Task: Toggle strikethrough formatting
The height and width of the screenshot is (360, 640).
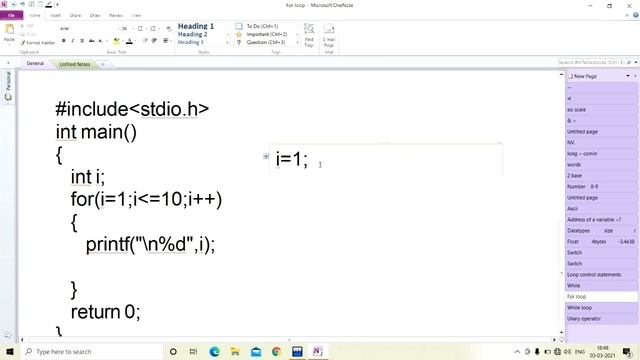Action: click(91, 41)
